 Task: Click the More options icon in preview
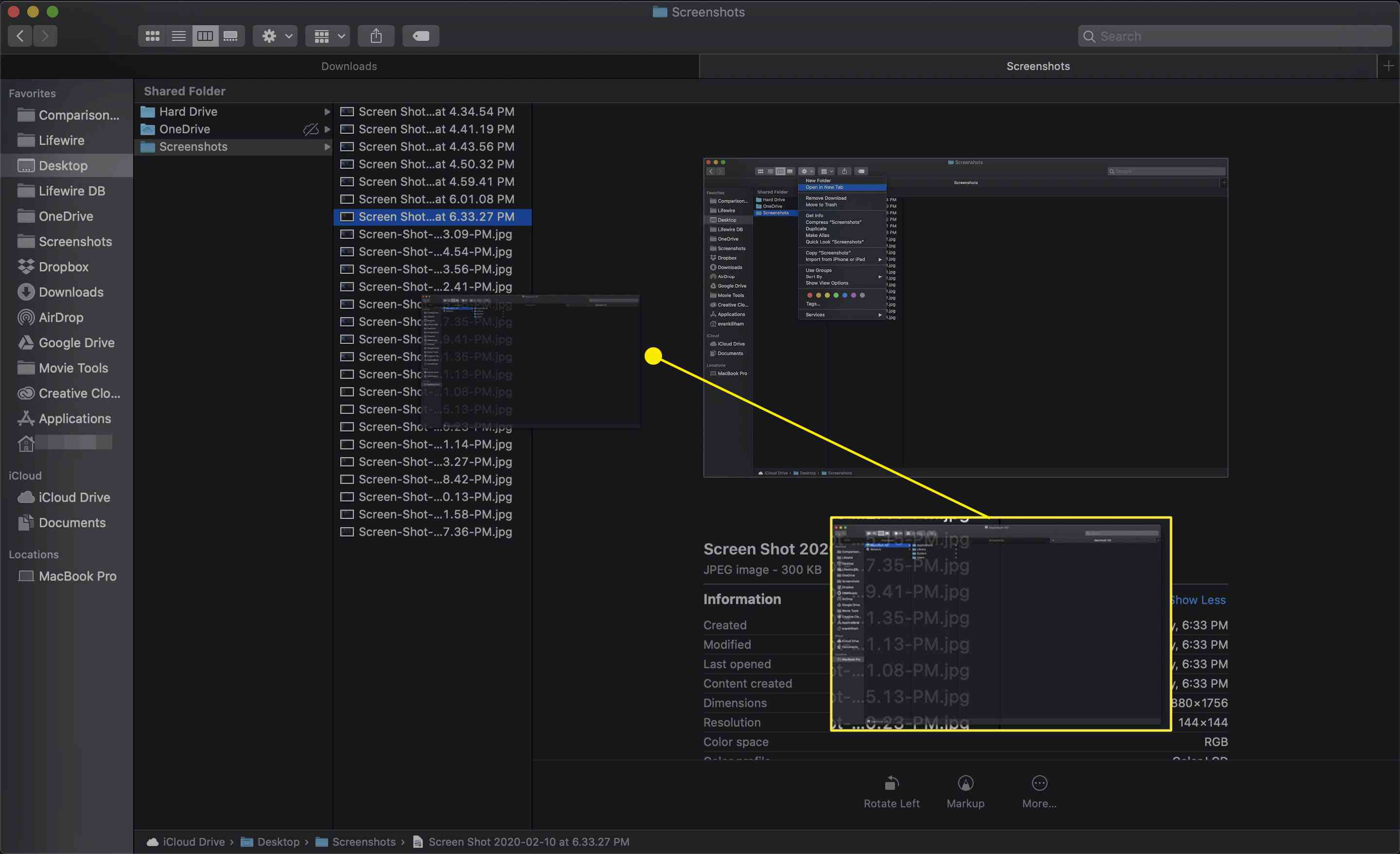[1038, 783]
